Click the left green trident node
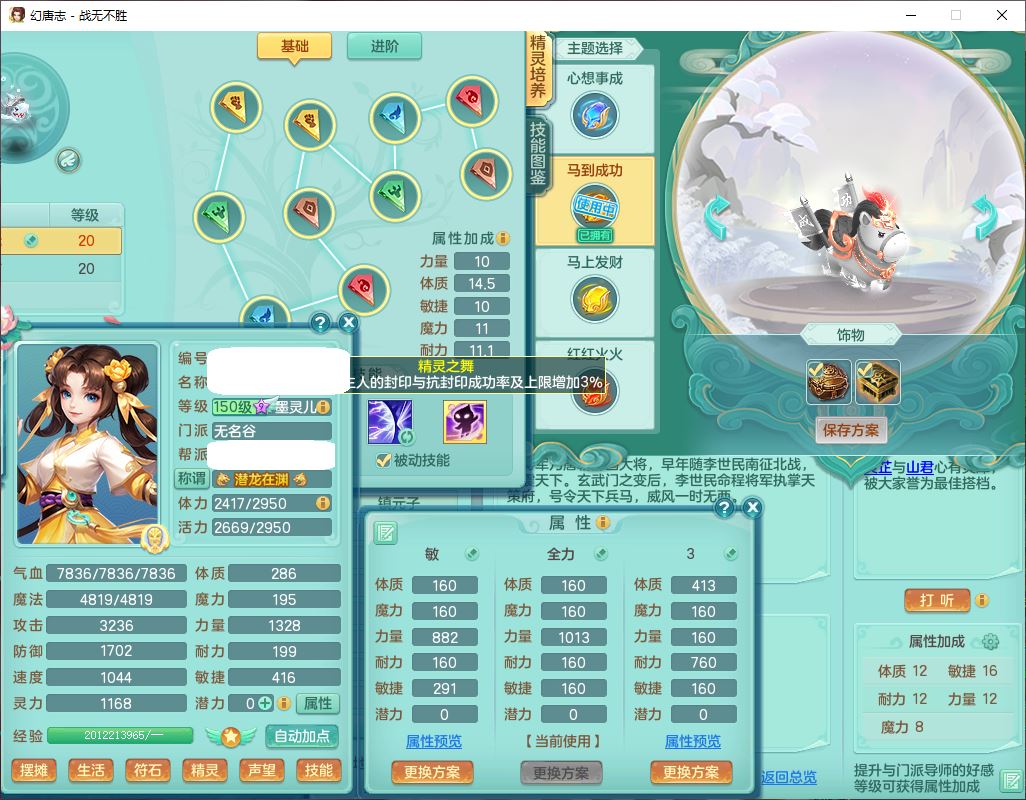Viewport: 1026px width, 800px height. tap(220, 217)
